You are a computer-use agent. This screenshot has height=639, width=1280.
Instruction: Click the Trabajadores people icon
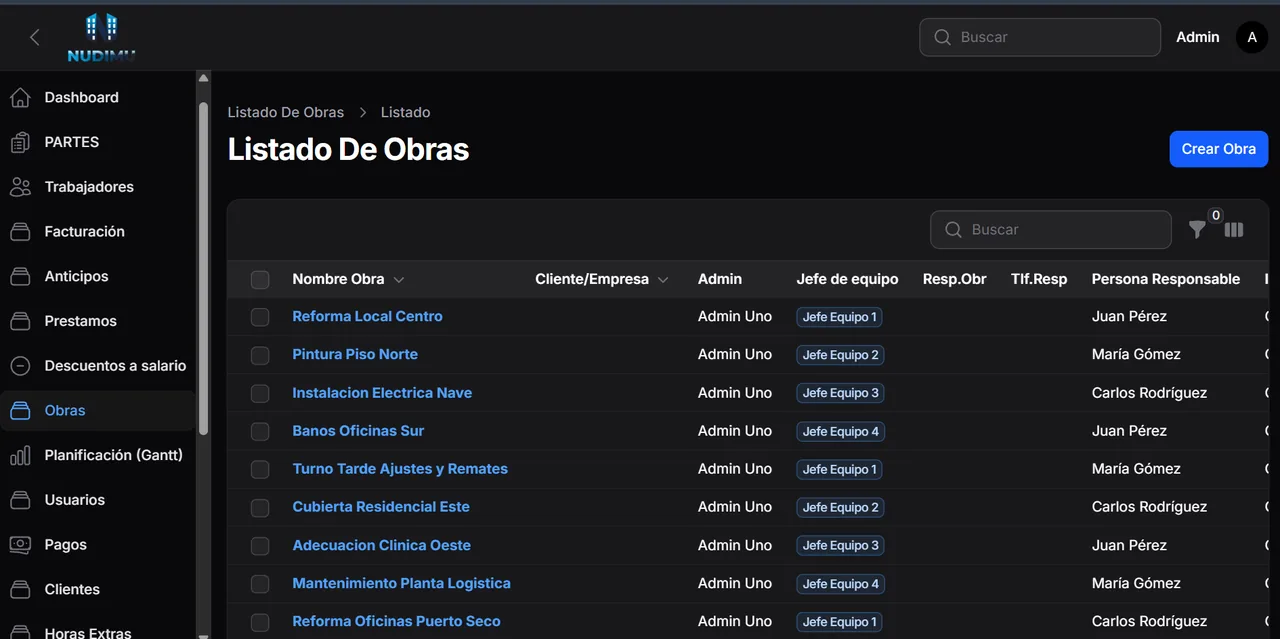coord(20,187)
